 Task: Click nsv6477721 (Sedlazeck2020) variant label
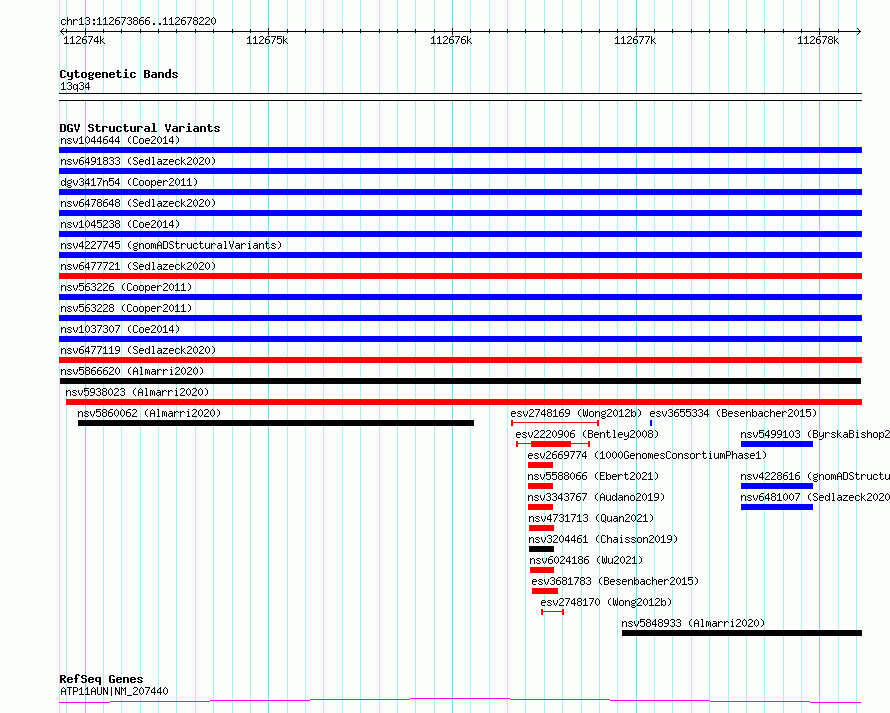[138, 266]
